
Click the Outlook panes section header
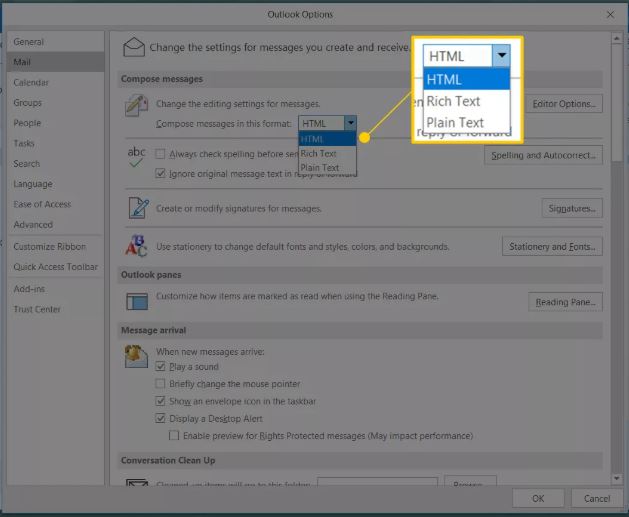[x=360, y=275]
